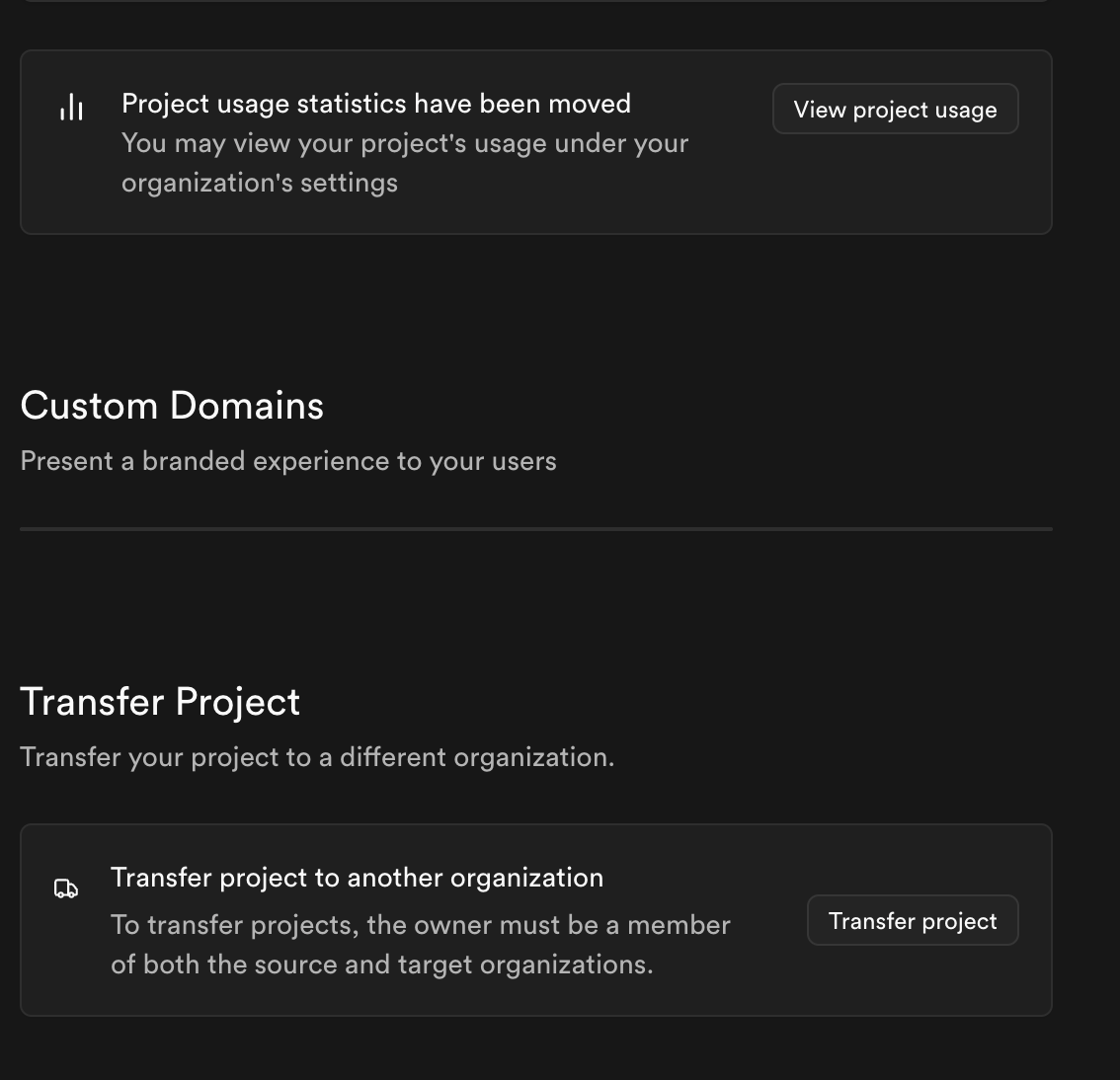Click the truck icon for project transfer
Screen dimensions: 1120x1080
tap(65, 888)
